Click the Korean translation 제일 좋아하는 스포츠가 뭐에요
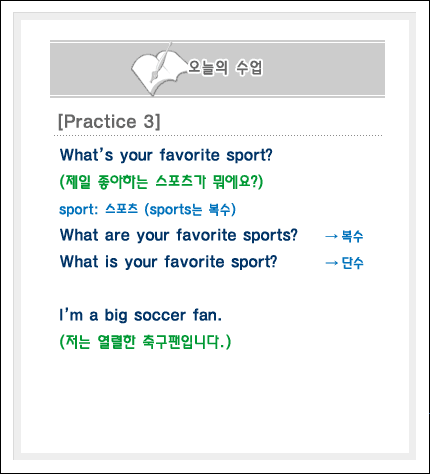The width and height of the screenshot is (430, 474). (x=161, y=182)
